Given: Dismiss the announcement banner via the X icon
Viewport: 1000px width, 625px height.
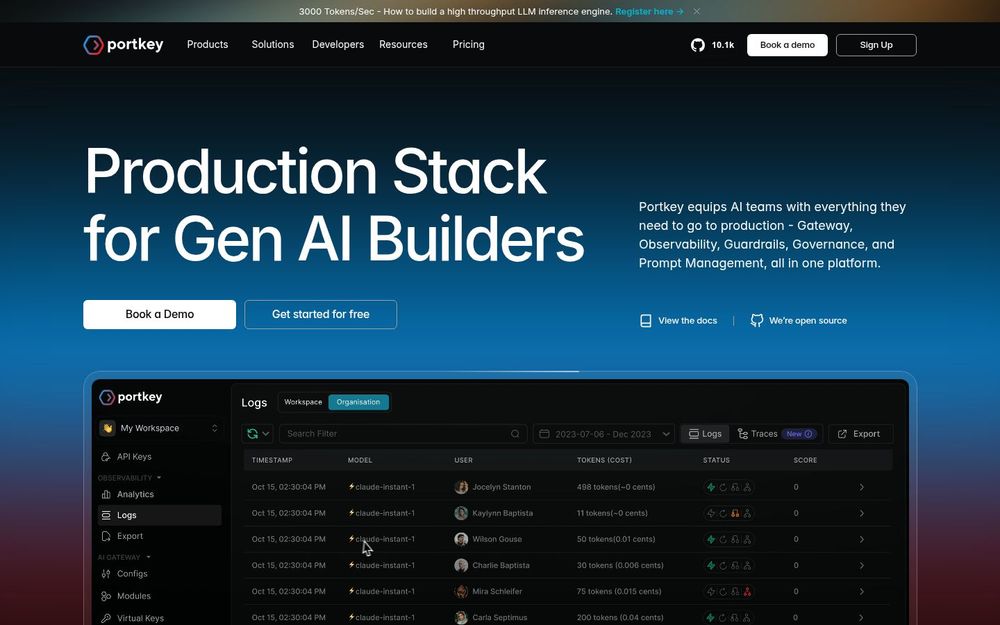Looking at the screenshot, I should click(x=696, y=11).
